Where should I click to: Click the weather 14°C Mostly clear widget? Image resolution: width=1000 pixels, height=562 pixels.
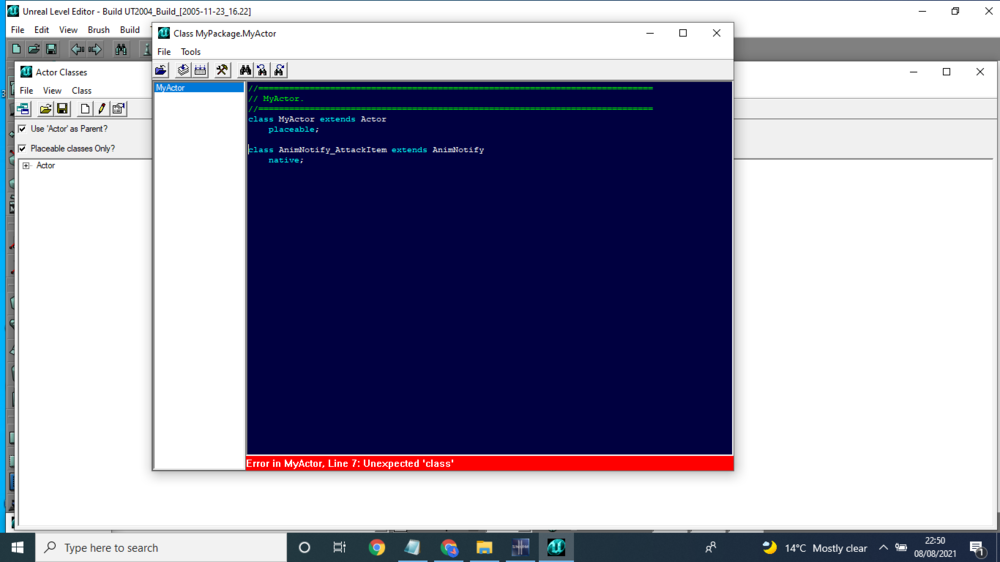coord(815,548)
